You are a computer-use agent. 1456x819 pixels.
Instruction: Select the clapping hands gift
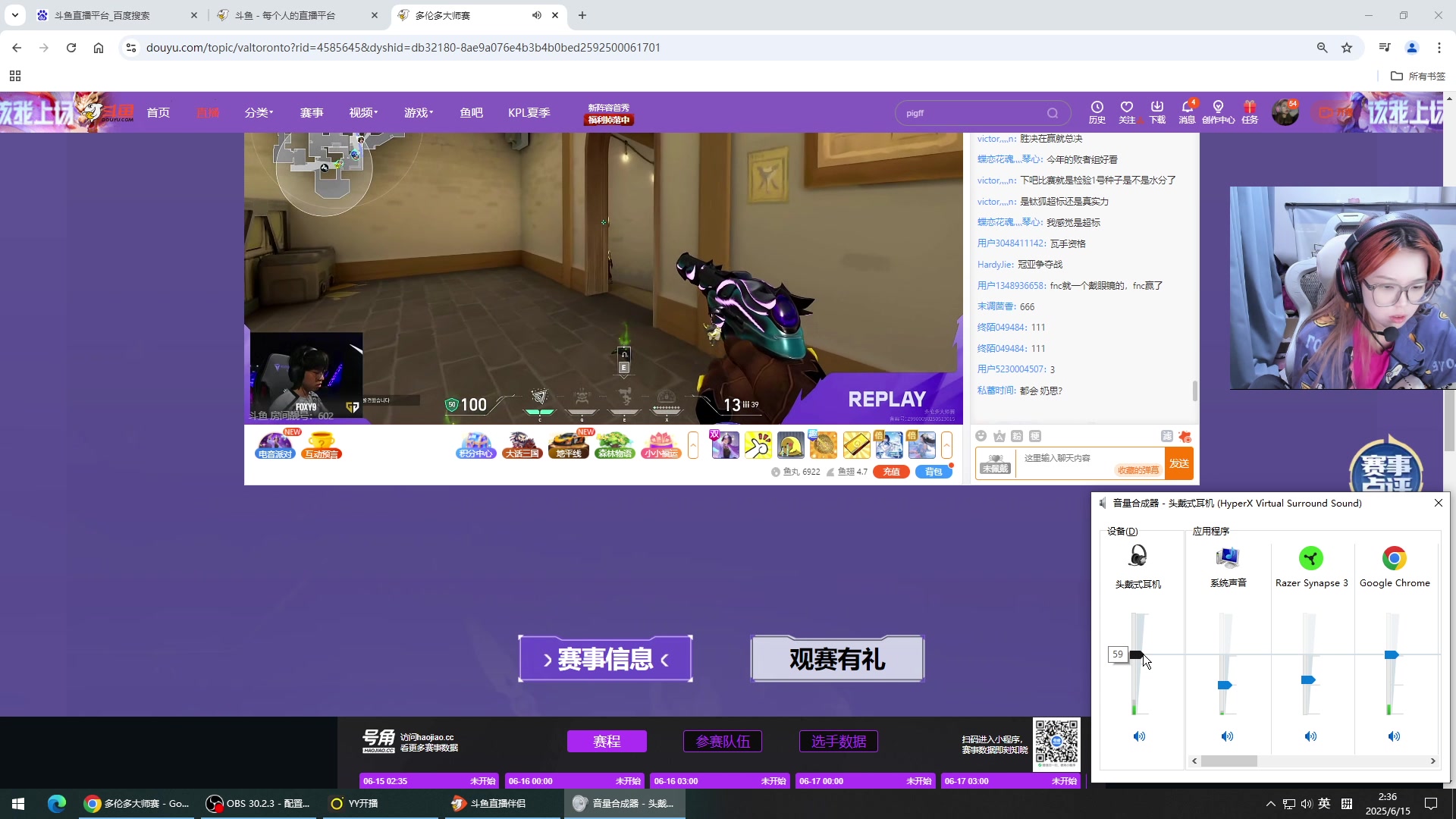point(758,445)
